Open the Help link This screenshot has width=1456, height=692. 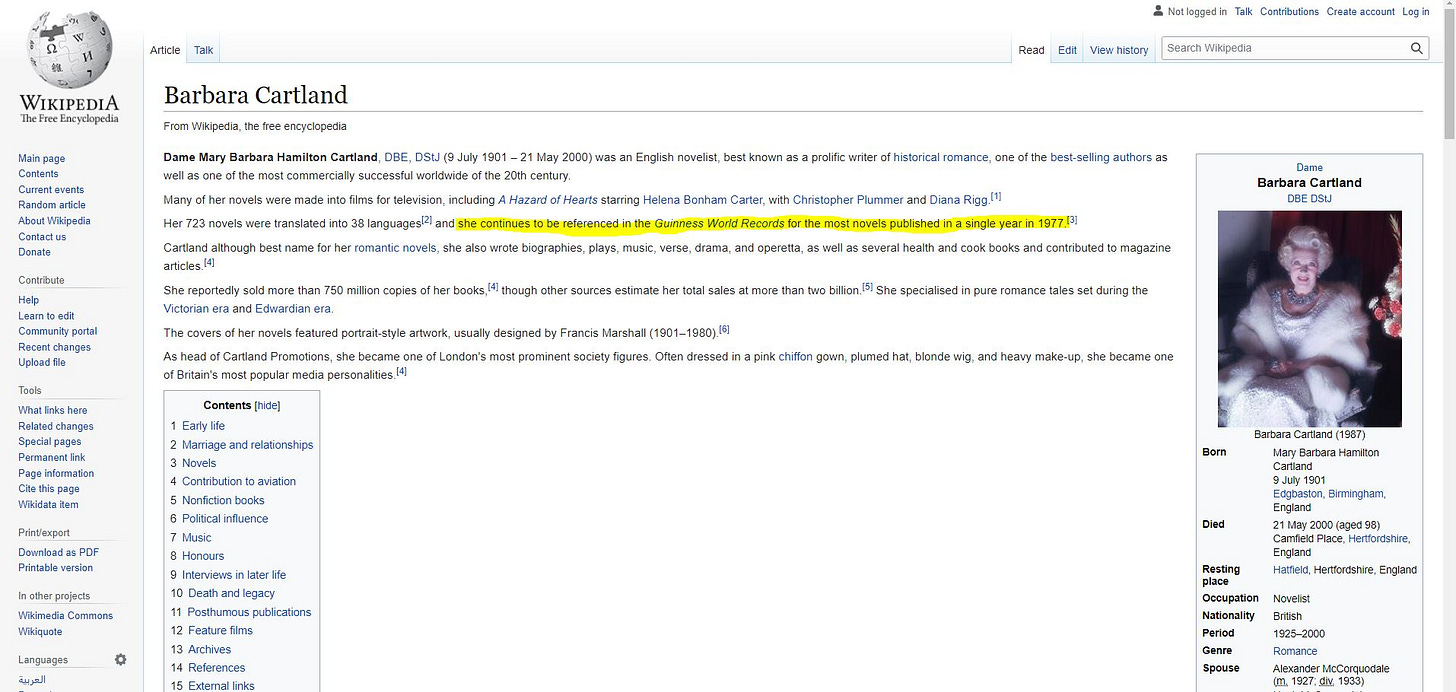point(28,300)
